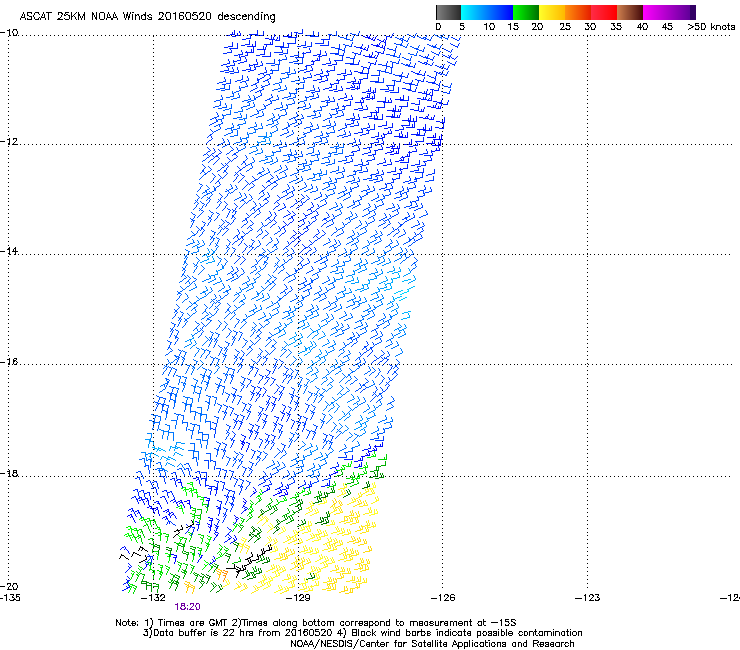
Task: Click the brown 35-40 knots legend swatch
Action: [630, 12]
